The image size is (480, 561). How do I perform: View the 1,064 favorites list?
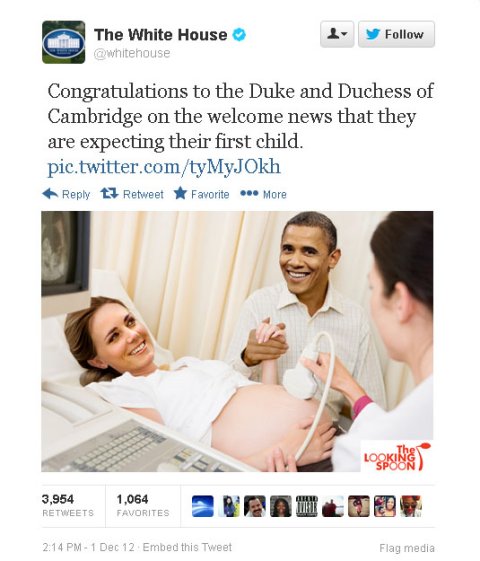[143, 506]
